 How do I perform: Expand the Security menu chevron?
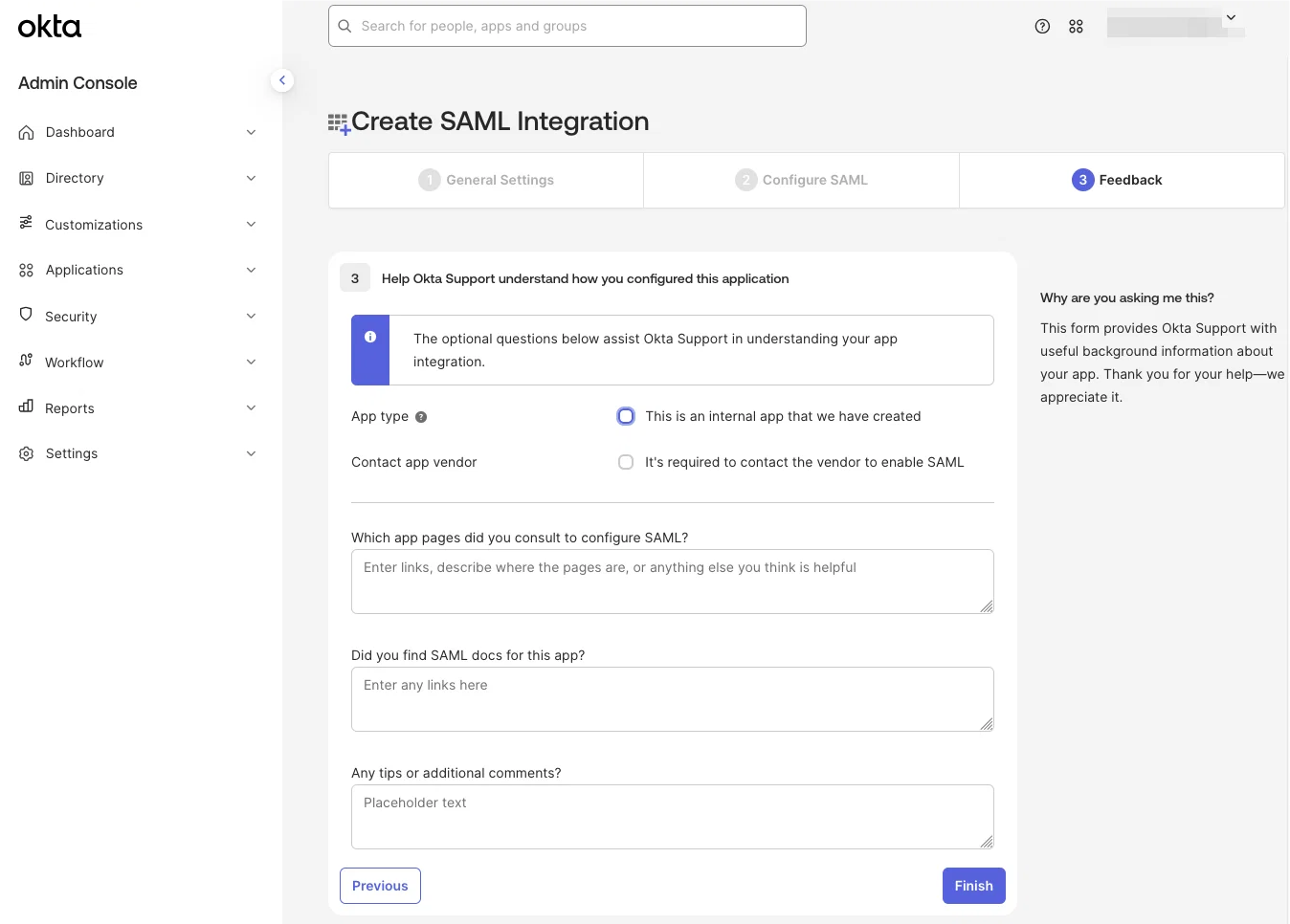(251, 316)
